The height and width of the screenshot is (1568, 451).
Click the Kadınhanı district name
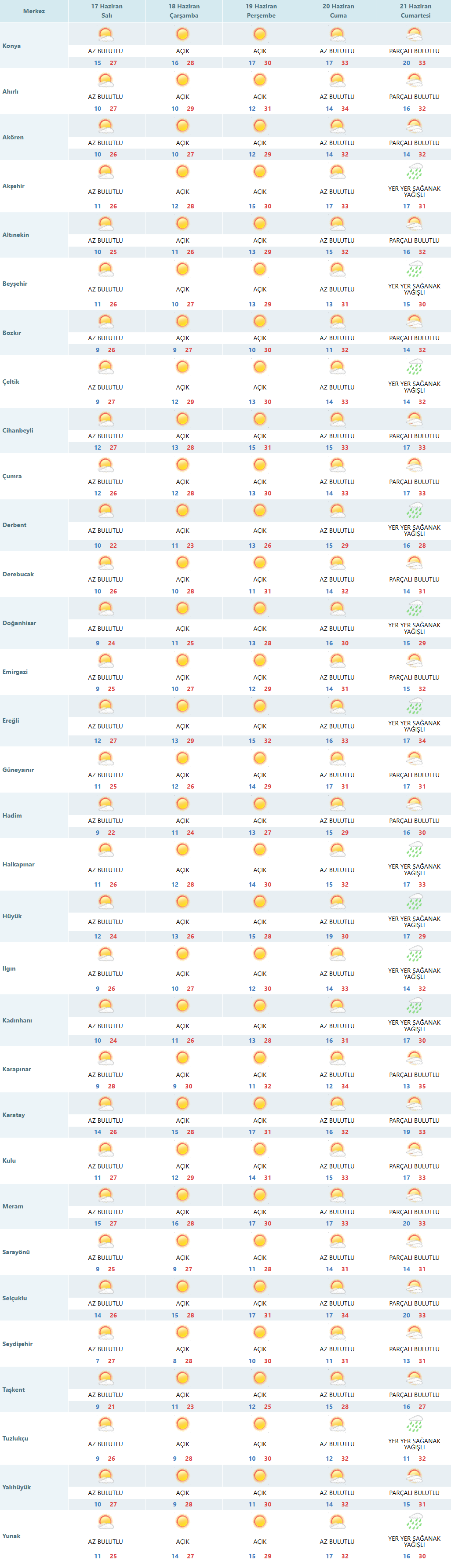pos(17,1020)
